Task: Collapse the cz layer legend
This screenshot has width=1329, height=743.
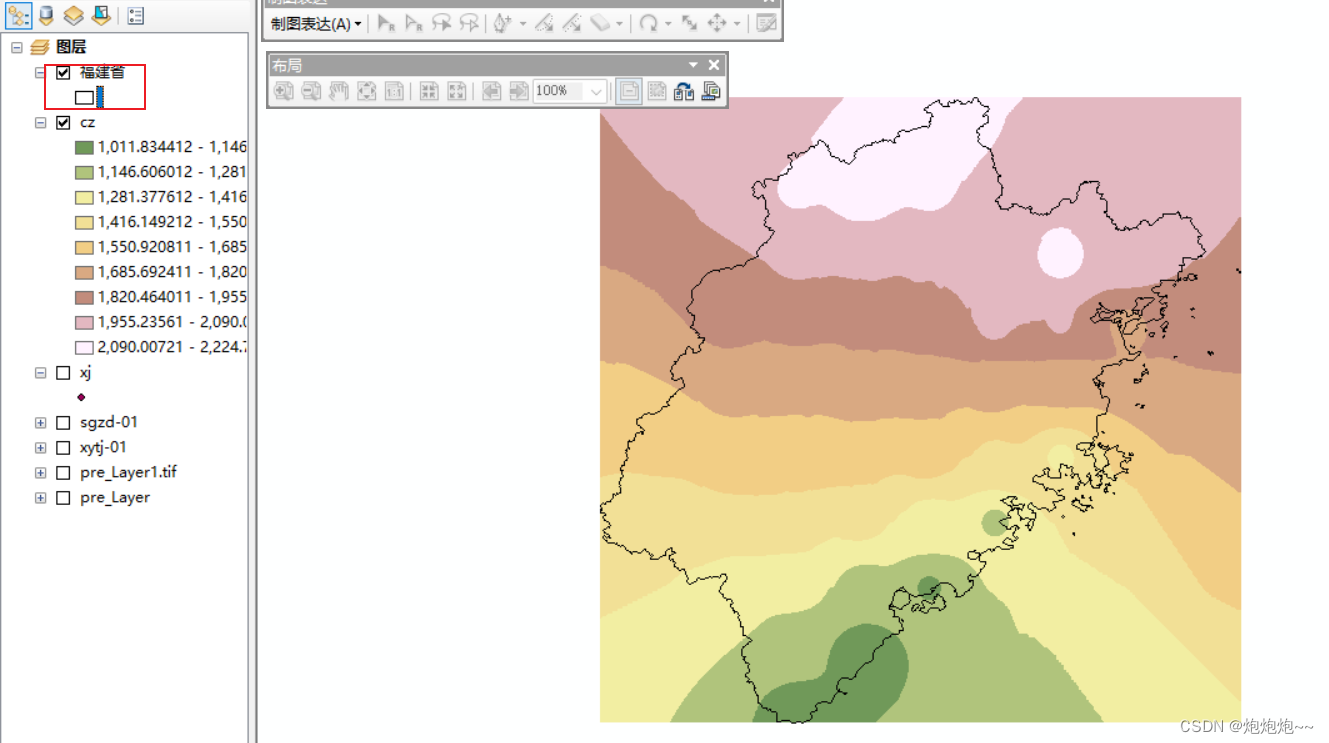Action: pos(40,122)
